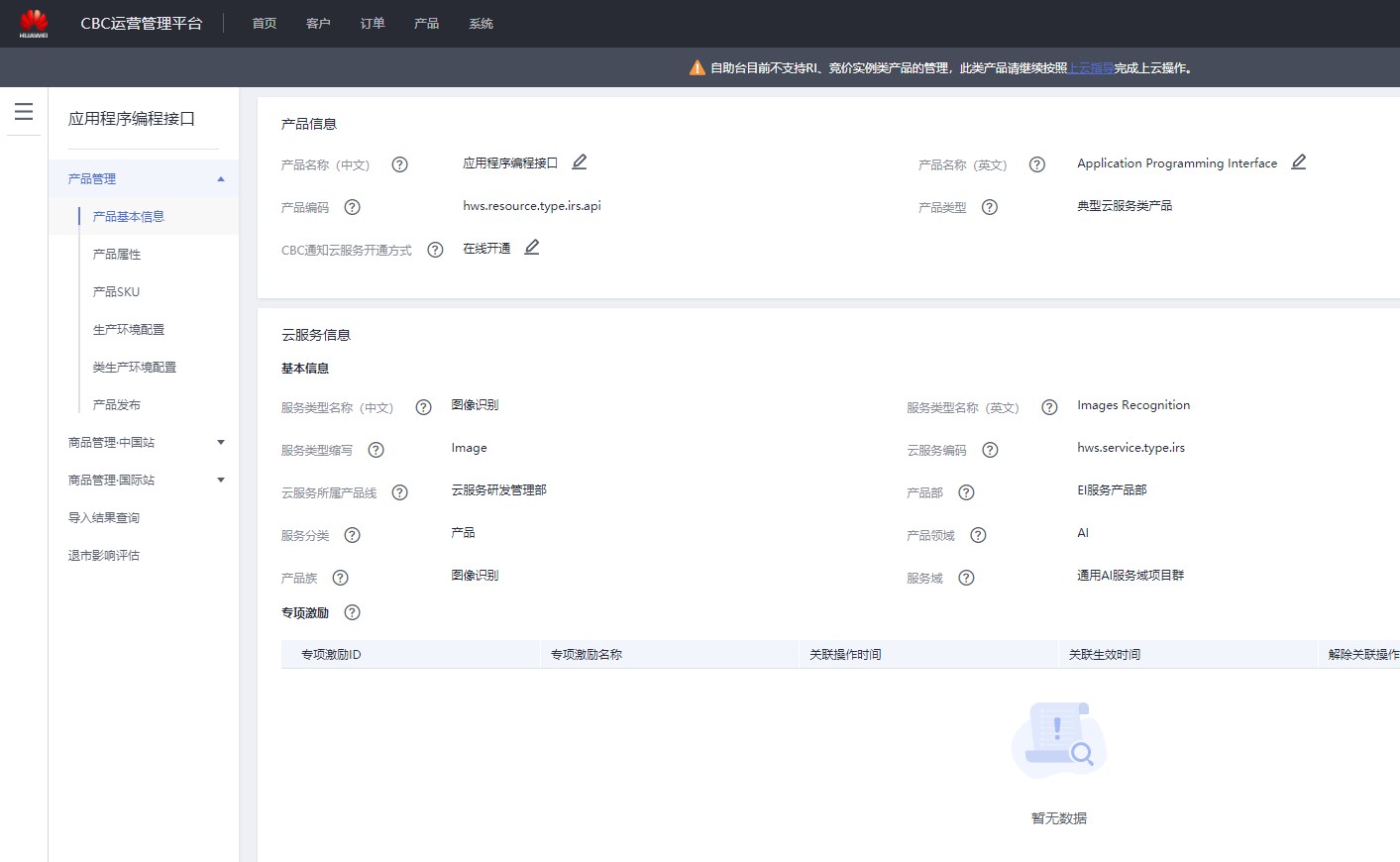Click the 暂无数据 empty state illustration
The image size is (1400, 862).
click(1059, 739)
